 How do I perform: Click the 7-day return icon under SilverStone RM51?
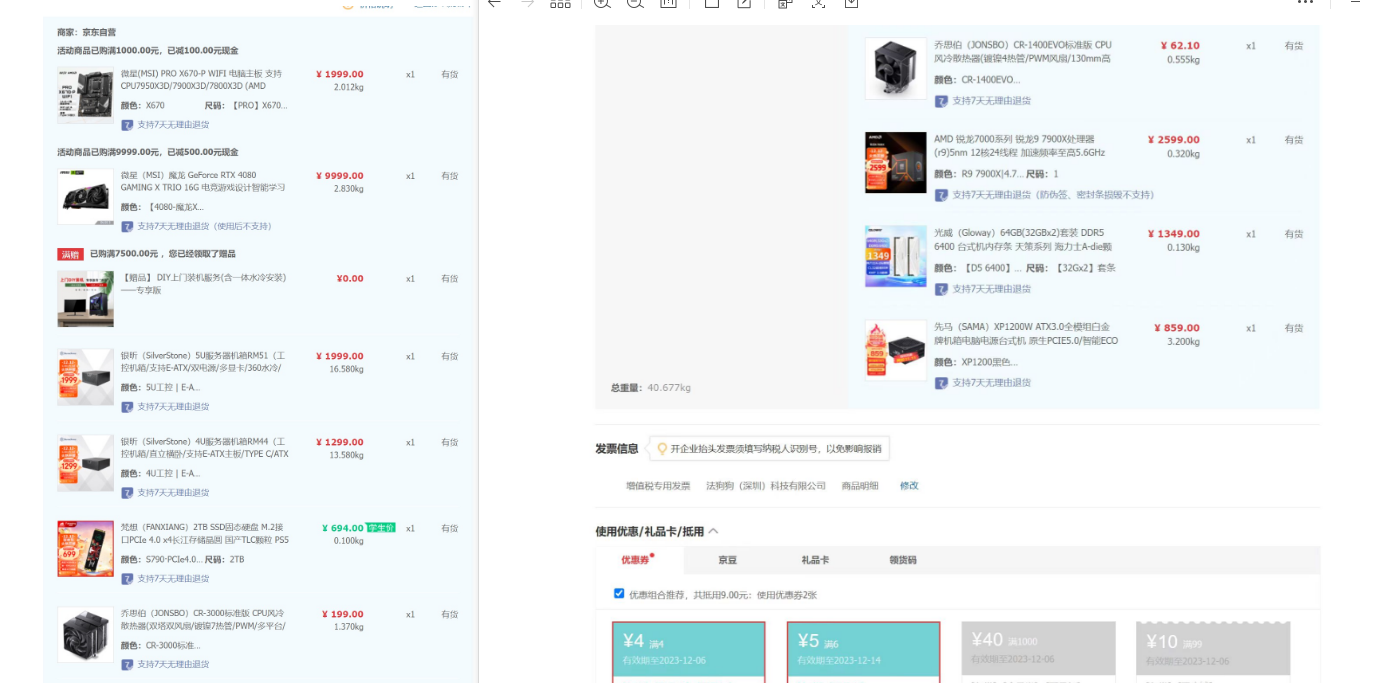pos(127,407)
